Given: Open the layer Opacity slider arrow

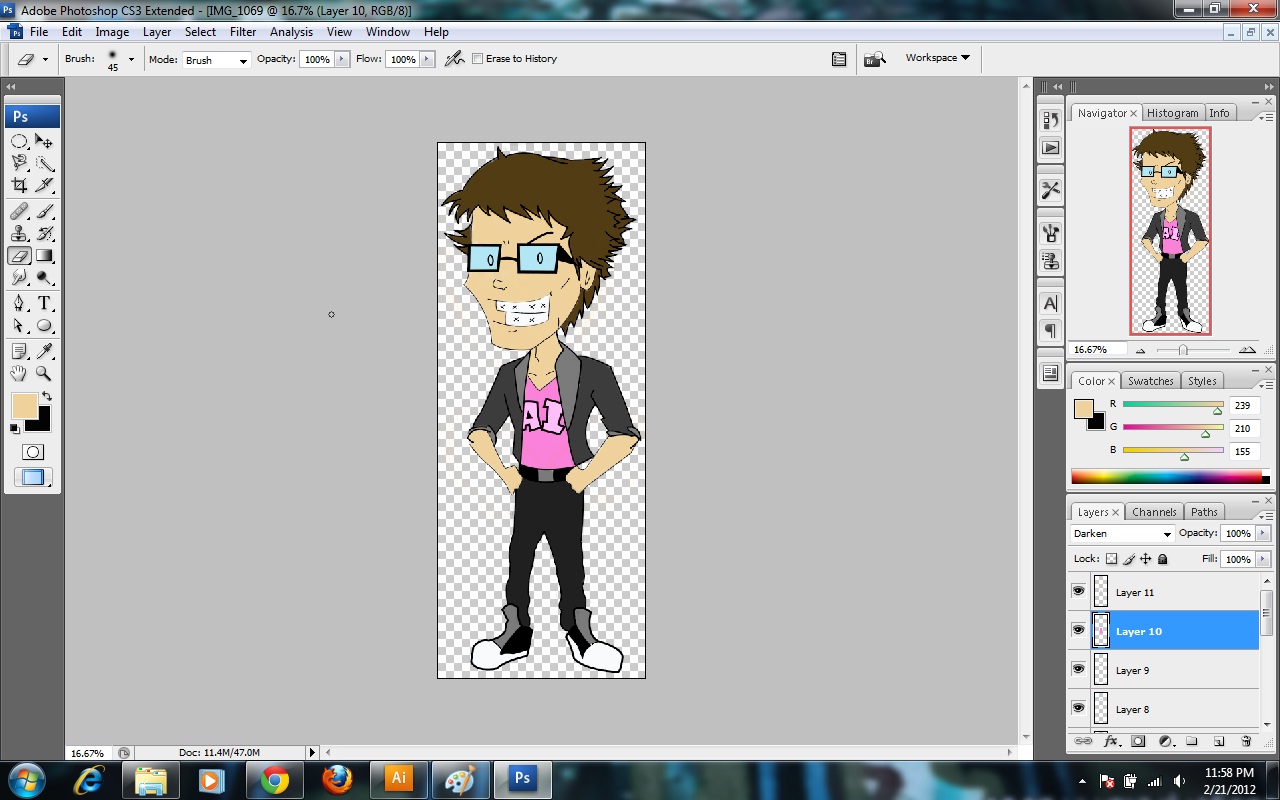Looking at the screenshot, I should coord(1263,534).
